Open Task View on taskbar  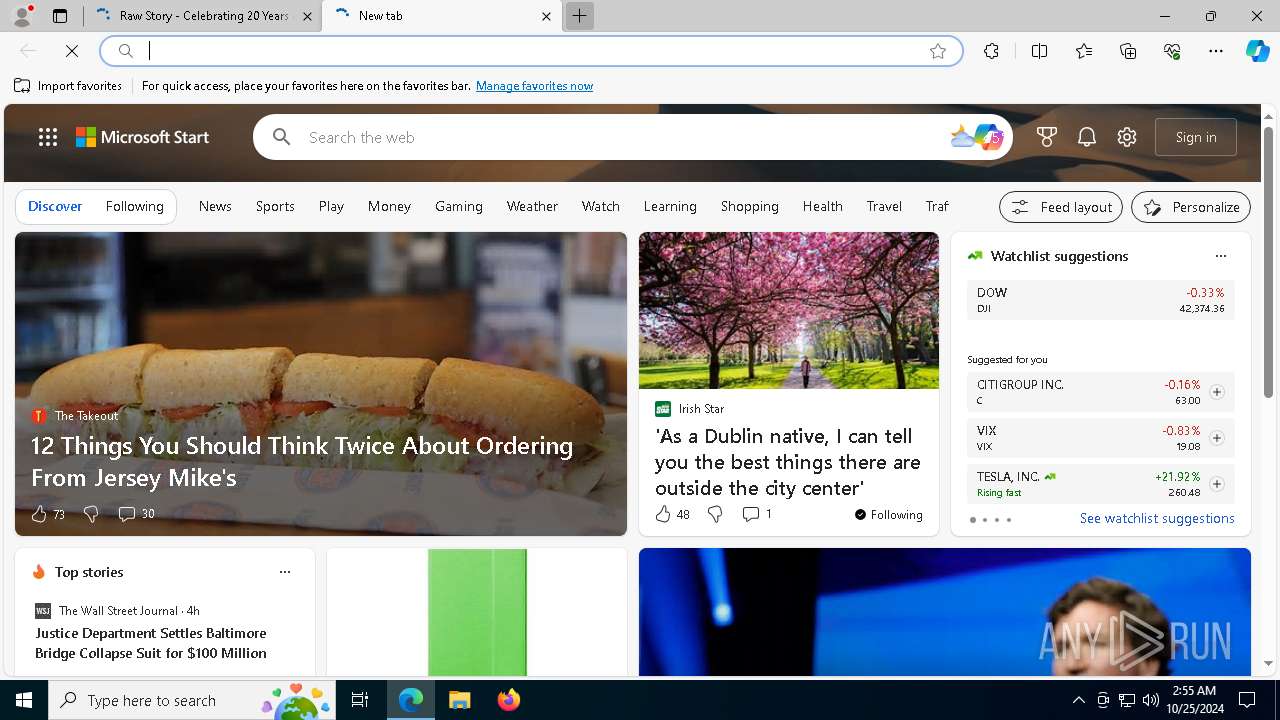[360, 700]
